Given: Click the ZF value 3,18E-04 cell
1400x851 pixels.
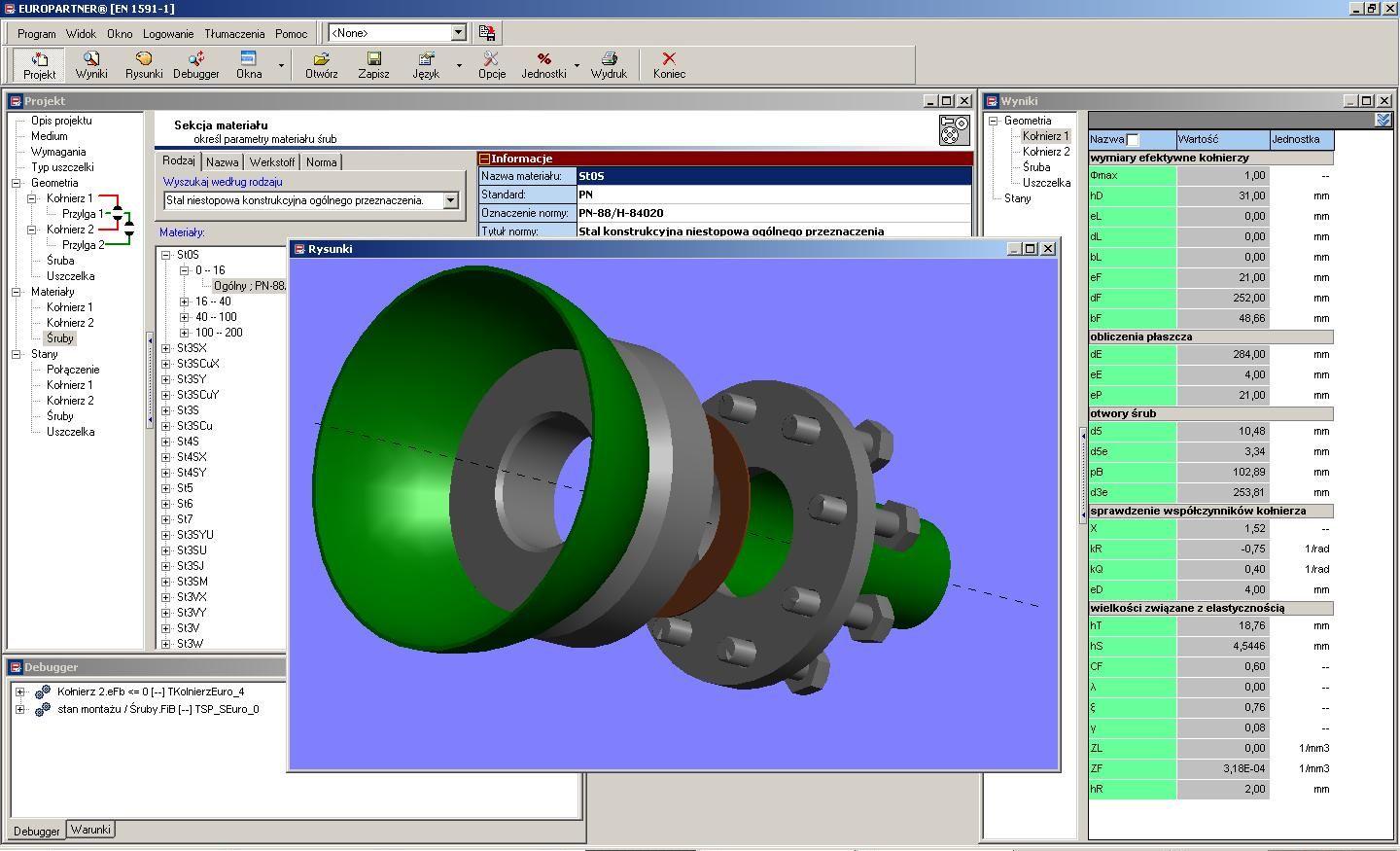Looking at the screenshot, I should pyautogui.click(x=1223, y=768).
